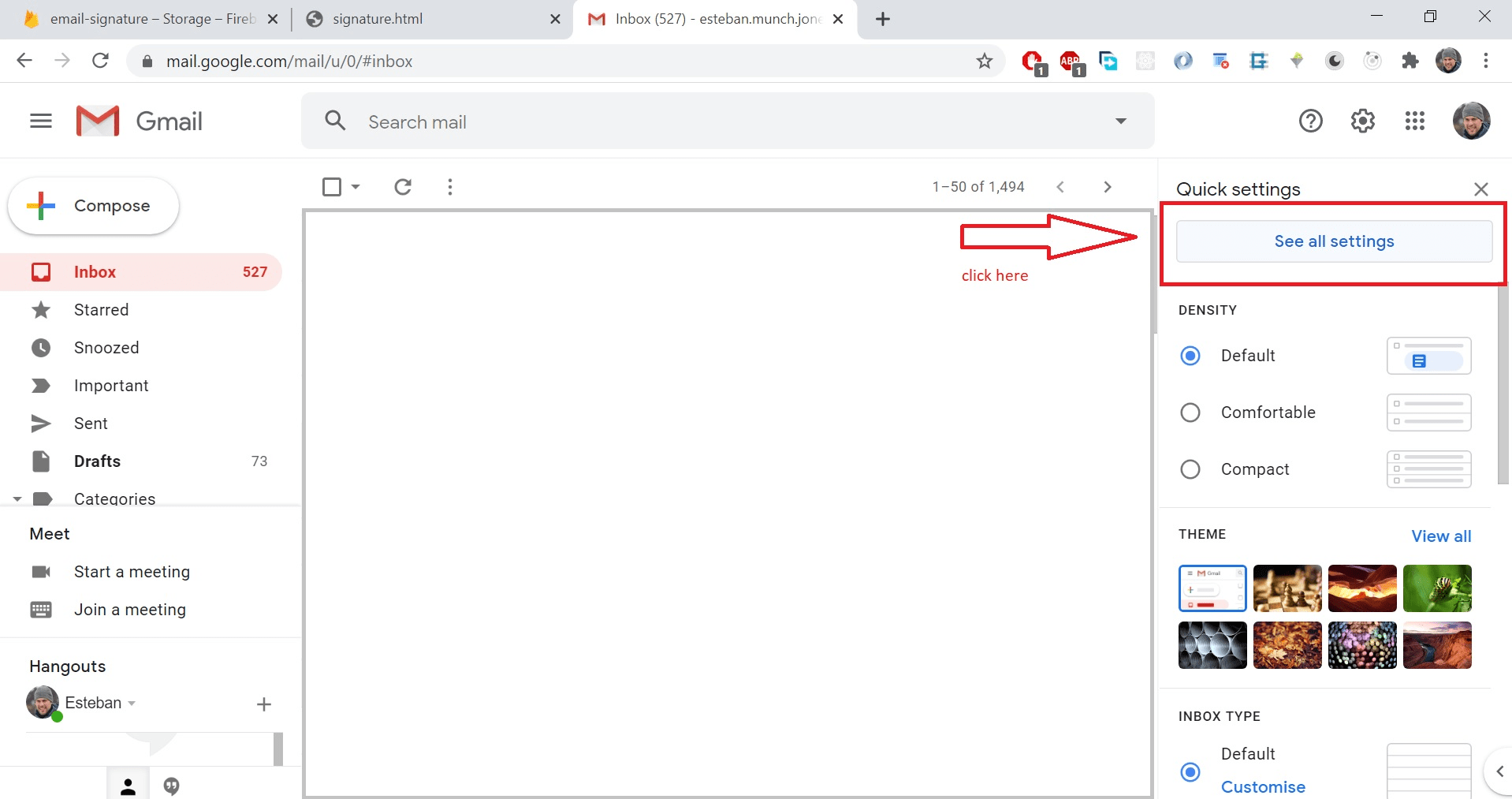This screenshot has height=799, width=1512.
Task: Click the Snoozed clock icon
Action: 41,348
